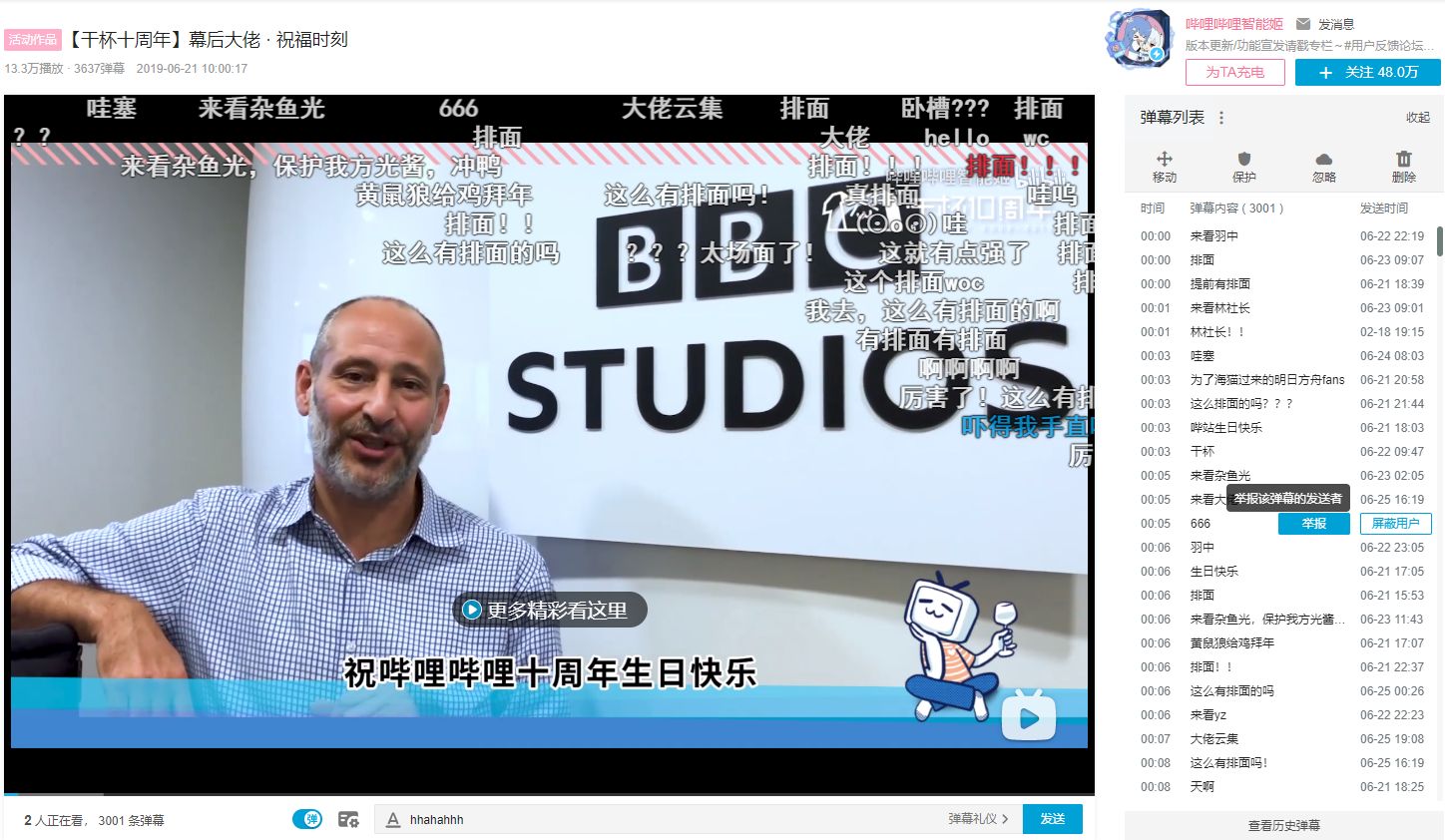The width and height of the screenshot is (1445, 840).
Task: Select danmaku row '来看yz'
Action: pyautogui.click(x=1284, y=715)
